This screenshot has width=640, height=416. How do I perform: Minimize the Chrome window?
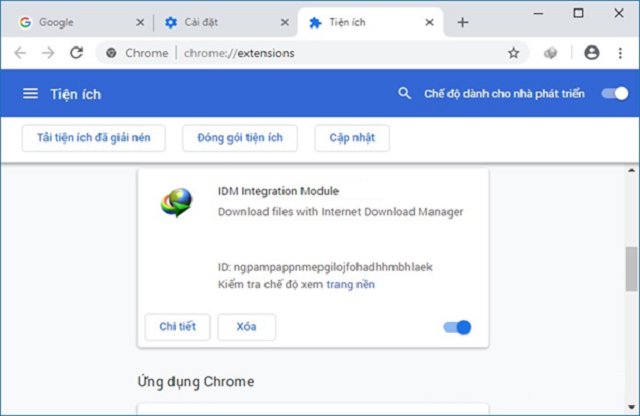coord(538,13)
